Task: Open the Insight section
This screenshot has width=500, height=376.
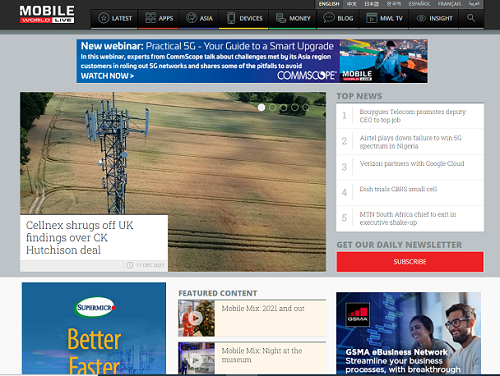Action: tap(434, 18)
